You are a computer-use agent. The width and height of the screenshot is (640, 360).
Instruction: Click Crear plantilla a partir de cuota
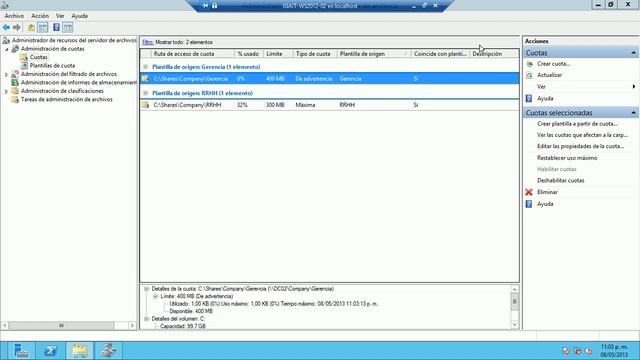(x=577, y=124)
